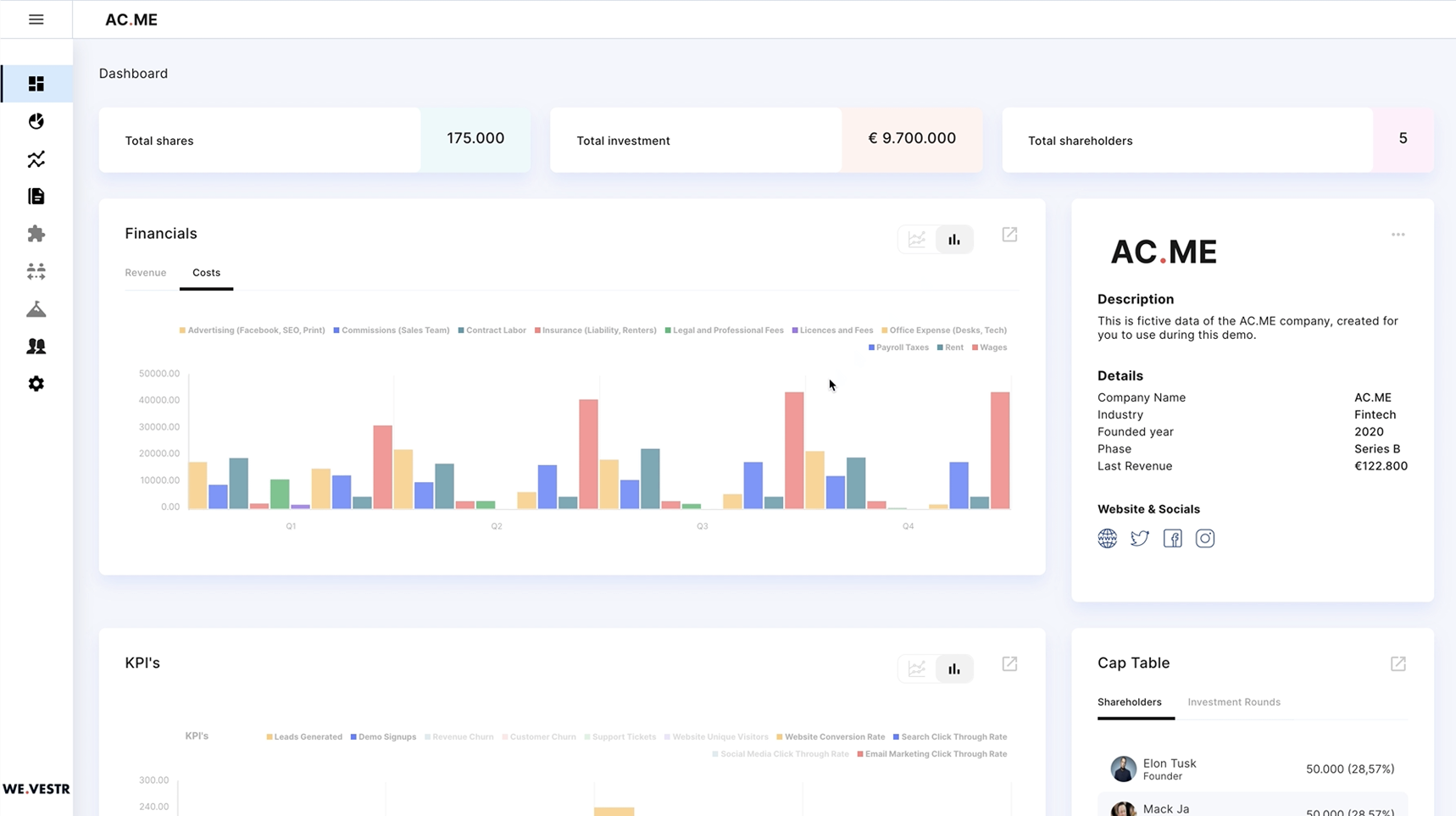
Task: Open the shareholders people icon in sidebar
Action: pyautogui.click(x=36, y=346)
